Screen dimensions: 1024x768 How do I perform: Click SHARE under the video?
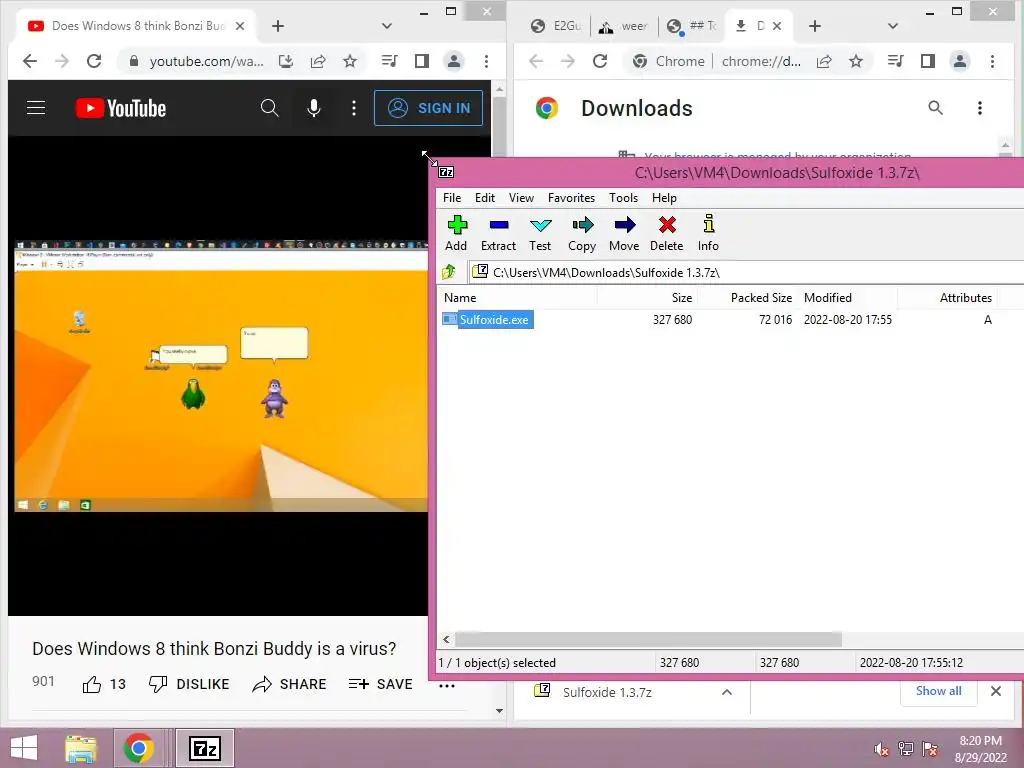[289, 684]
